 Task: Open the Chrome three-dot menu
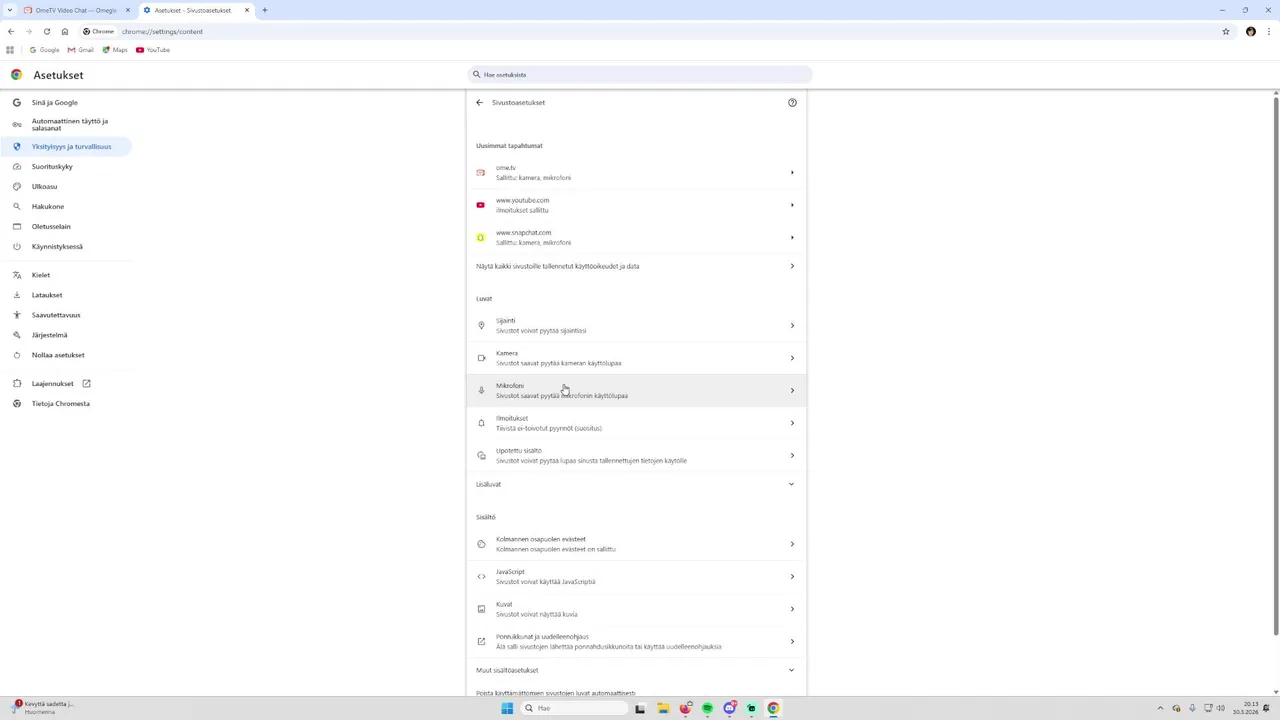tap(1269, 31)
